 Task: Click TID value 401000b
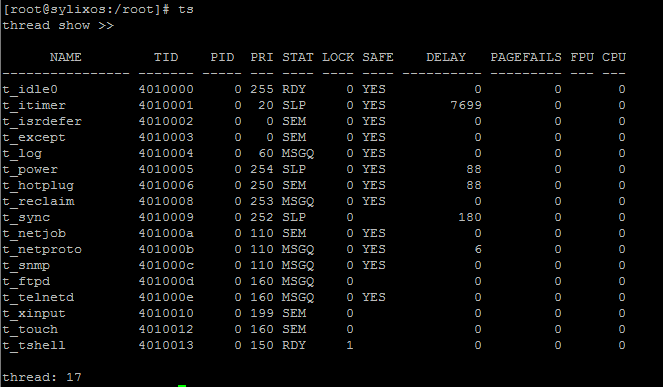pyautogui.click(x=166, y=250)
